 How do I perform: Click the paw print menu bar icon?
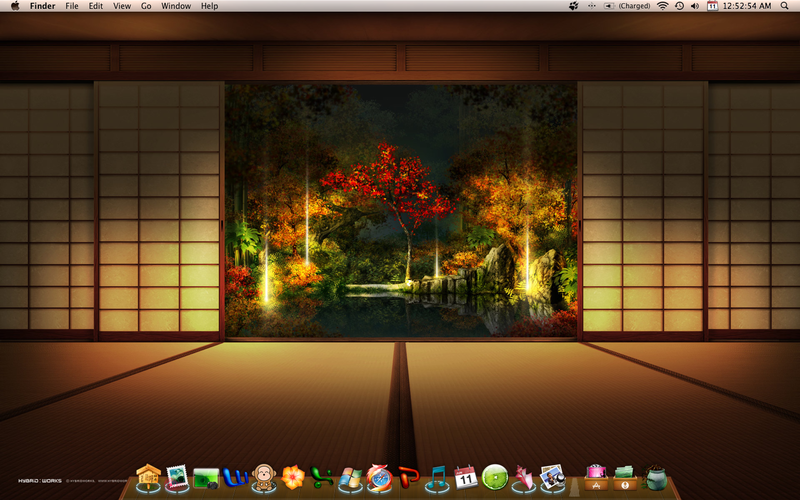click(x=574, y=6)
